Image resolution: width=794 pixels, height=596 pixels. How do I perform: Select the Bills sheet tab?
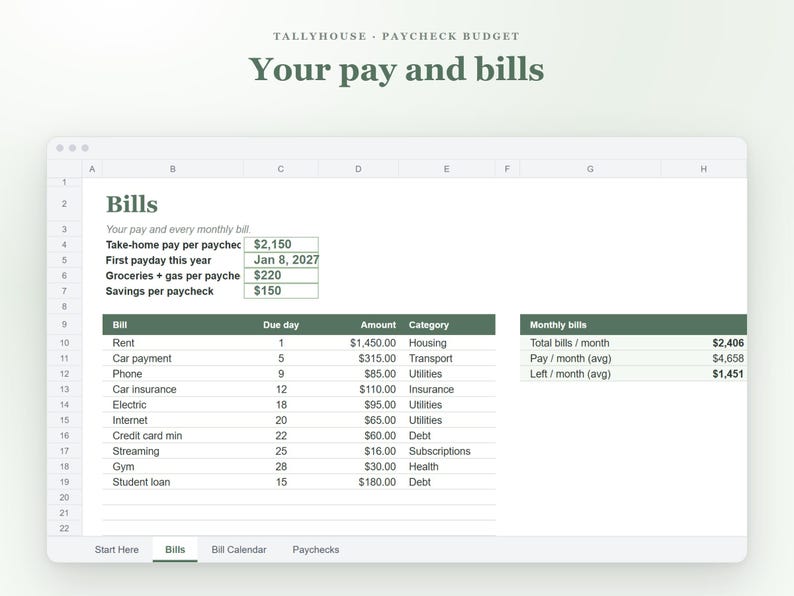coord(175,549)
